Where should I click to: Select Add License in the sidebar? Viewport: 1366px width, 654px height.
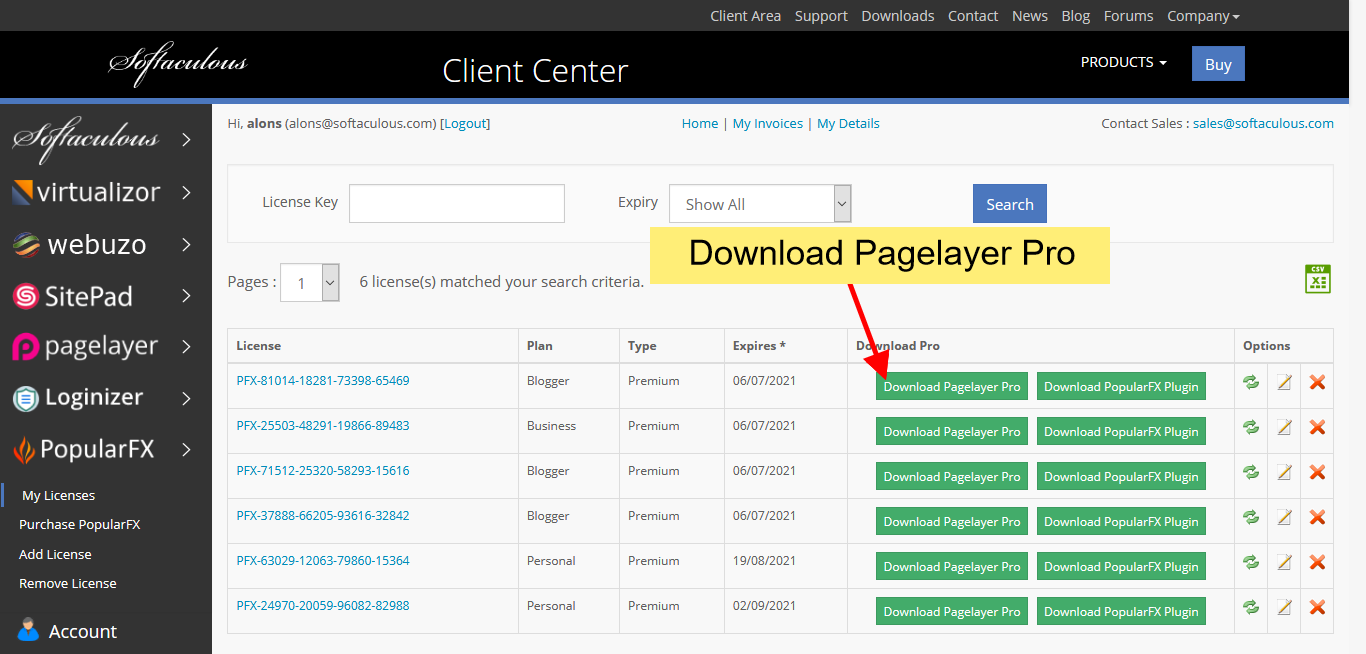55,554
